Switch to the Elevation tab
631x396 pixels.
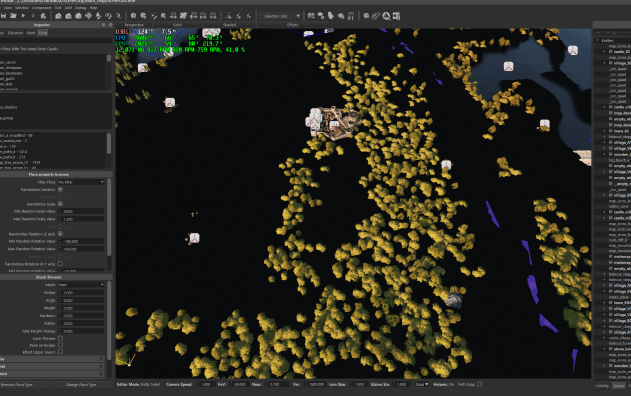click(15, 33)
